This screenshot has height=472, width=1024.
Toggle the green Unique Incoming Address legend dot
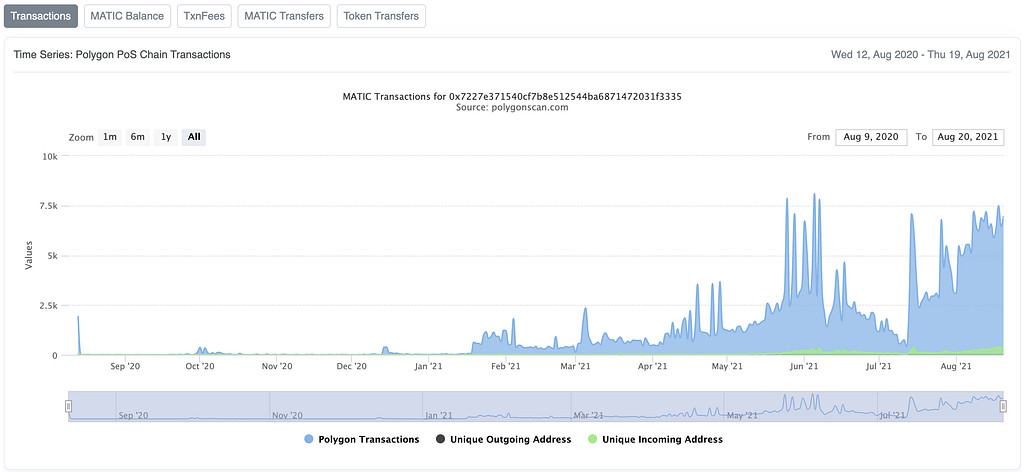pyautogui.click(x=593, y=439)
